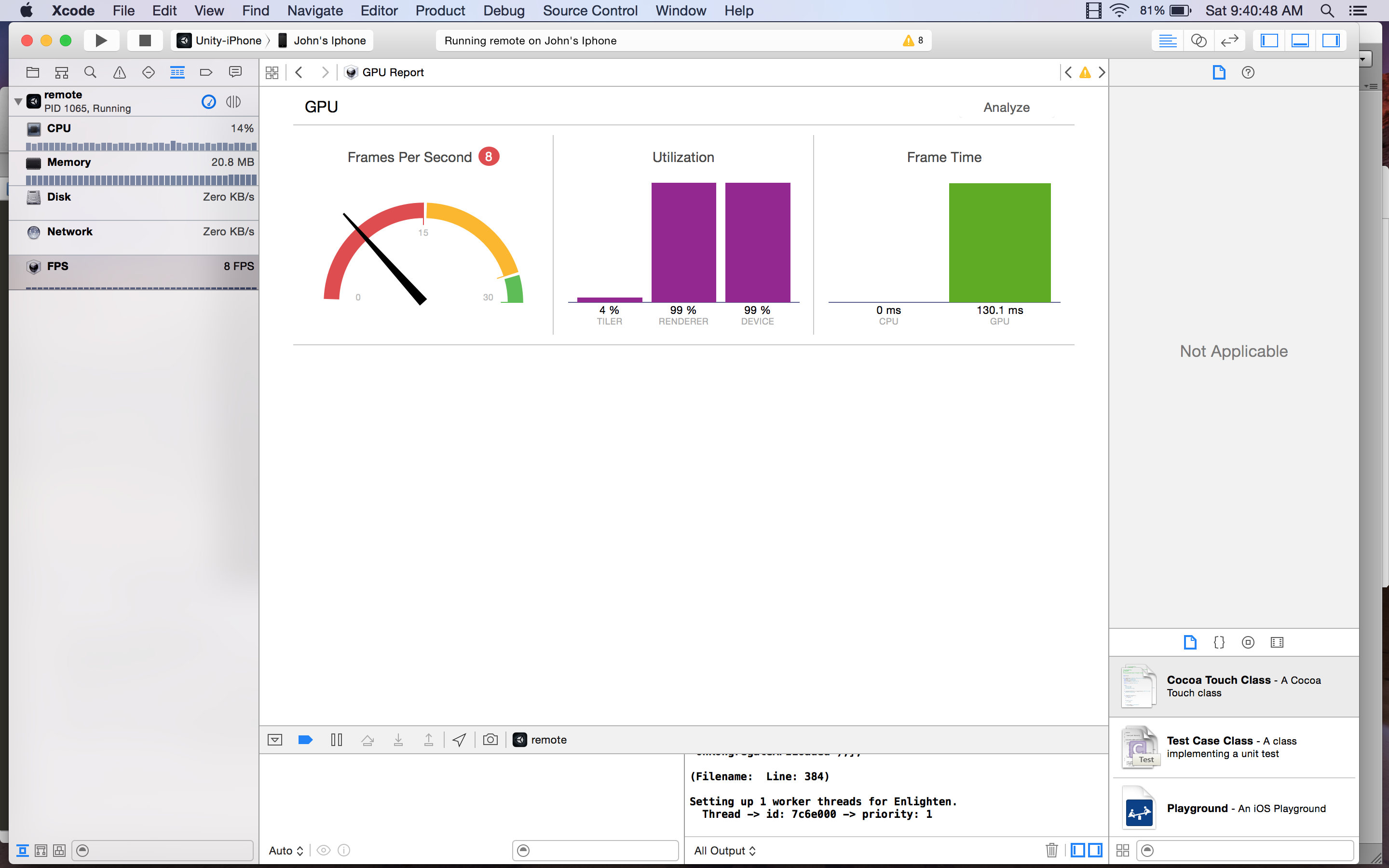
Task: Open Spotlight search in menu bar
Action: tap(1327, 10)
